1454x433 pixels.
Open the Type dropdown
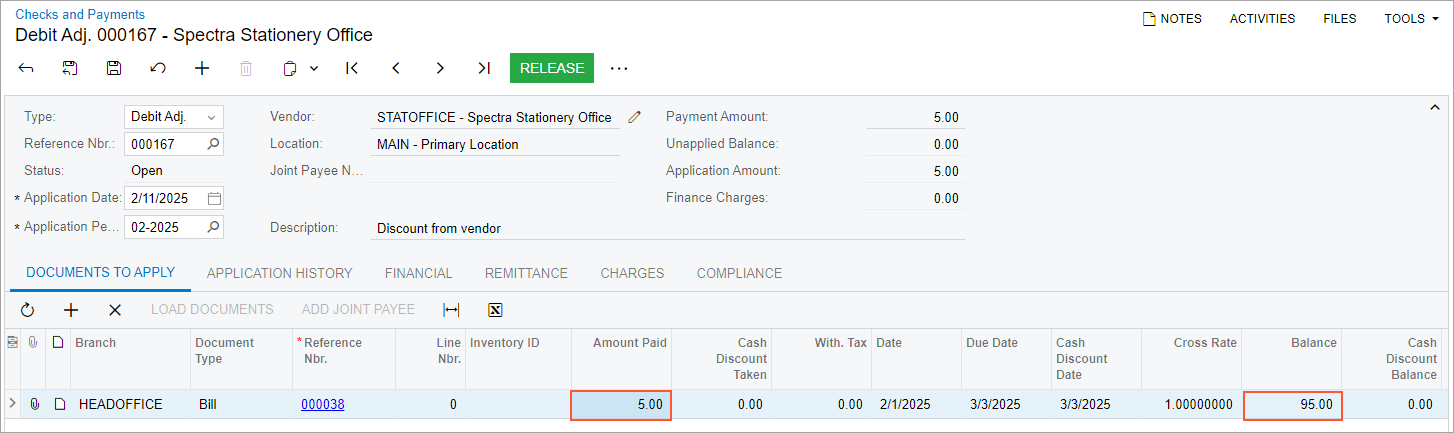click(x=211, y=117)
